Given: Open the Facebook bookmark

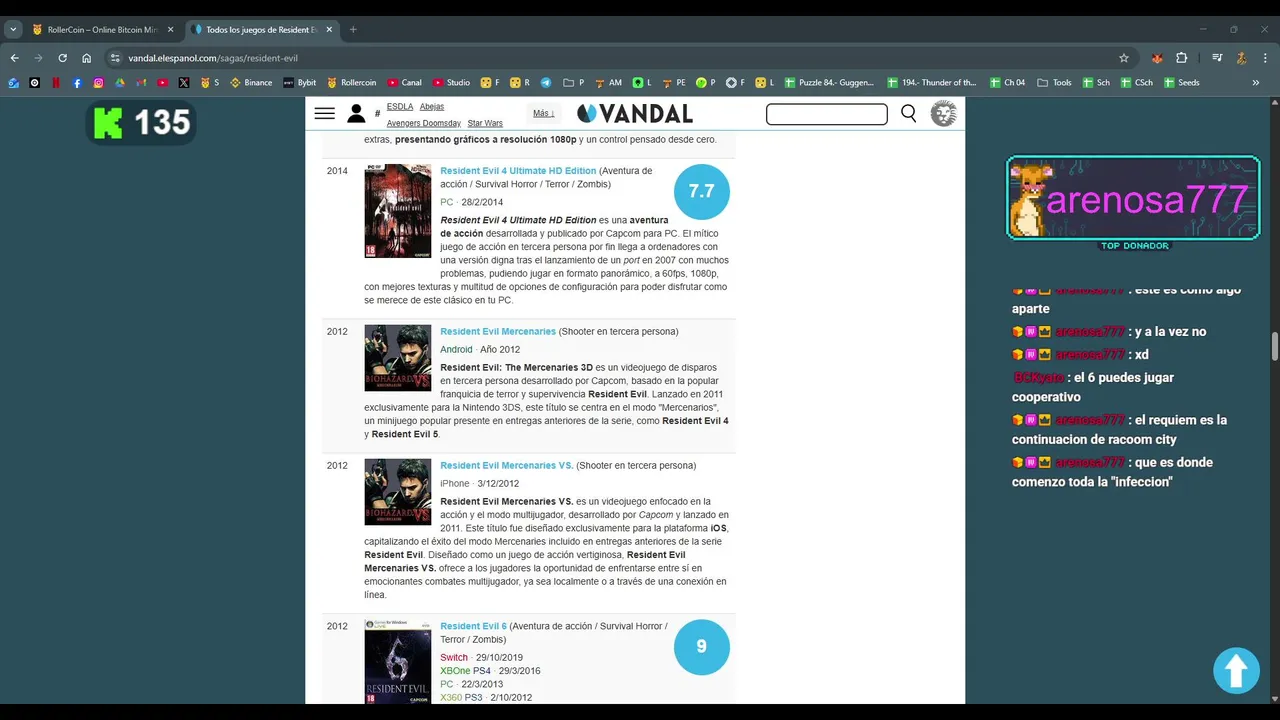Looking at the screenshot, I should 77,83.
